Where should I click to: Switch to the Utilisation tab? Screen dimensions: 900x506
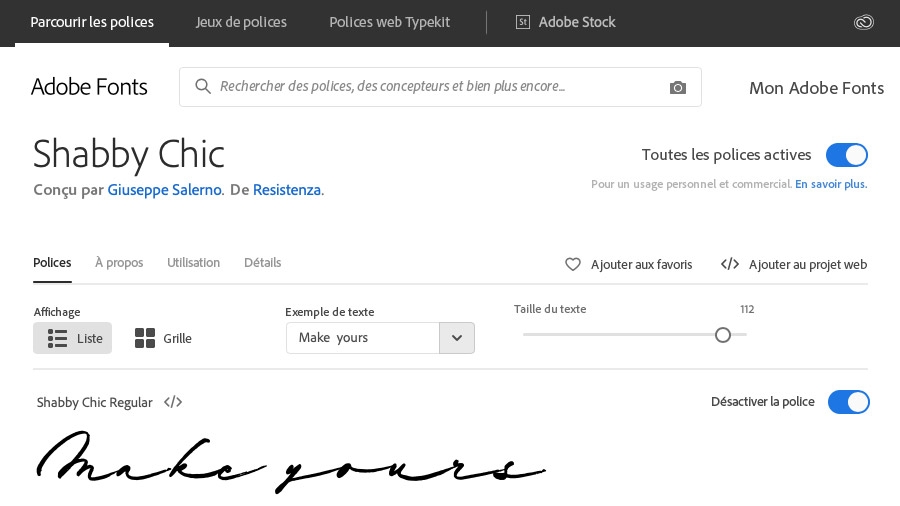[193, 263]
